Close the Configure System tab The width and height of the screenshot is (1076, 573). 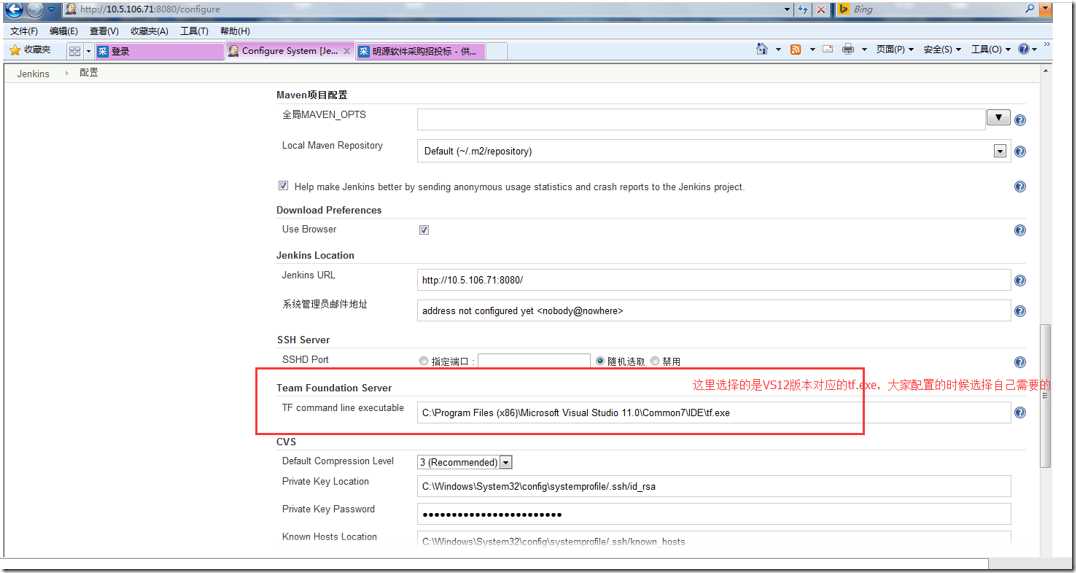[346, 51]
